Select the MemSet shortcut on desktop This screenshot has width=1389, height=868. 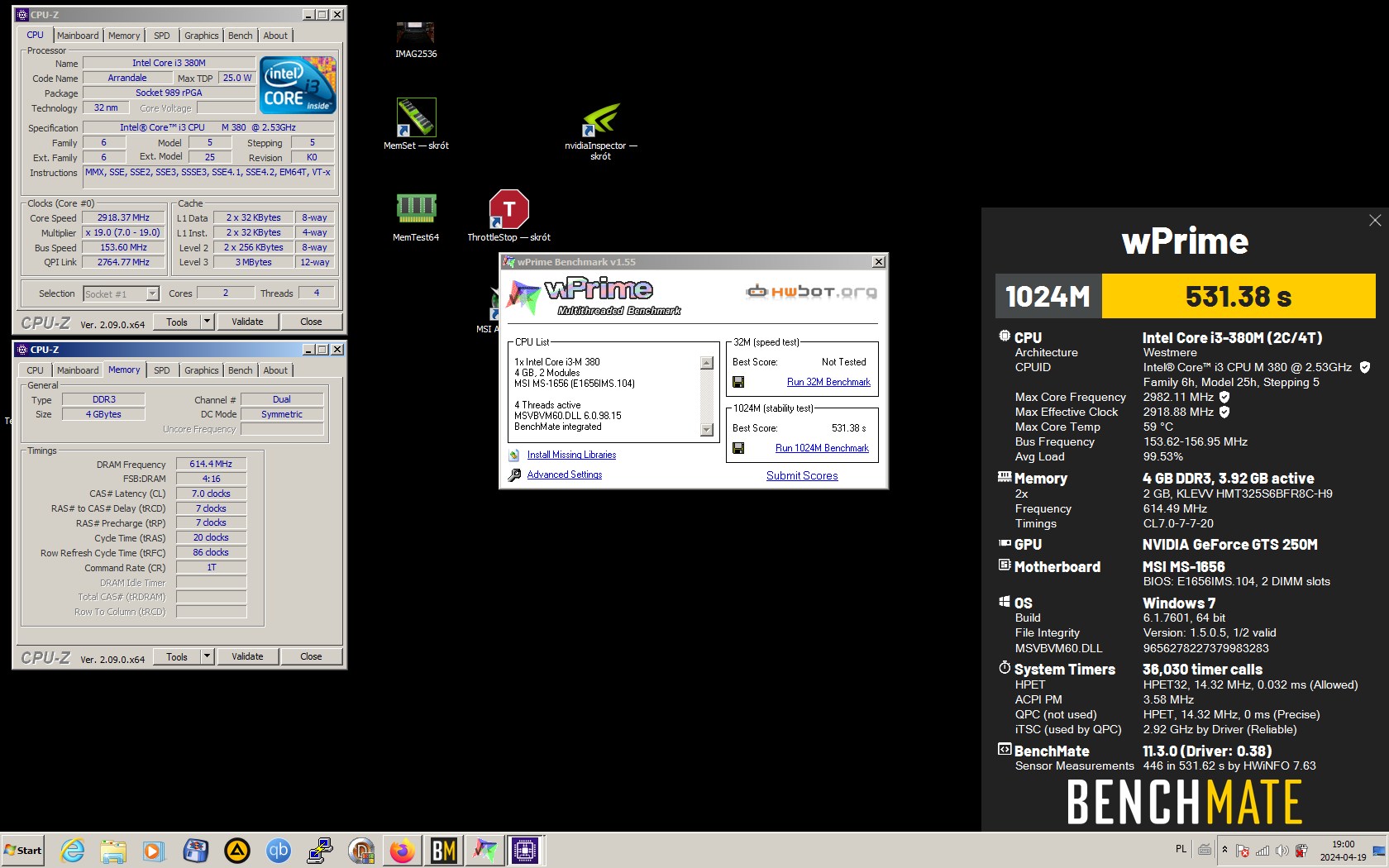[416, 124]
